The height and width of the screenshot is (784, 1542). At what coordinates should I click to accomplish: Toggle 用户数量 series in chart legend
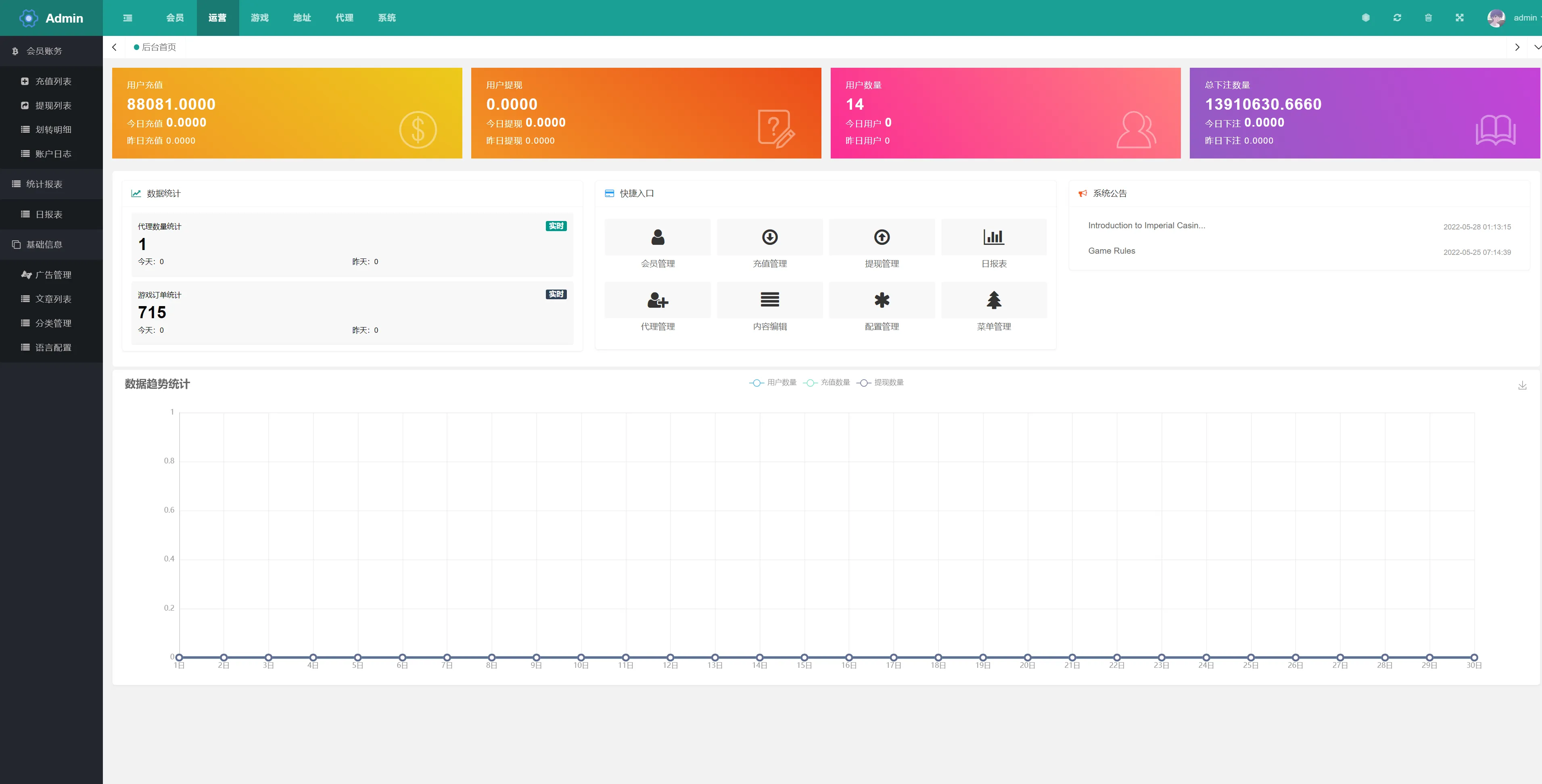[x=773, y=382]
